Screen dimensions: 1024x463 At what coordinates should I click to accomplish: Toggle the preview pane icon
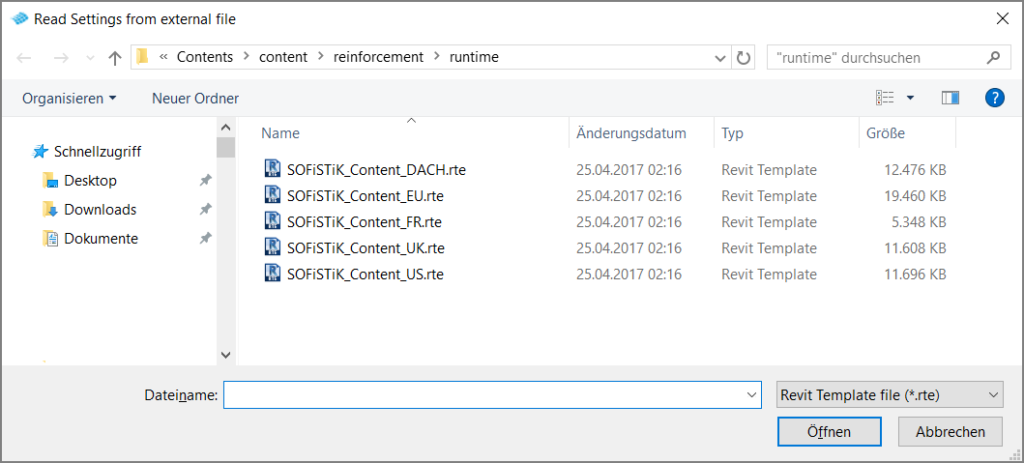click(x=950, y=98)
